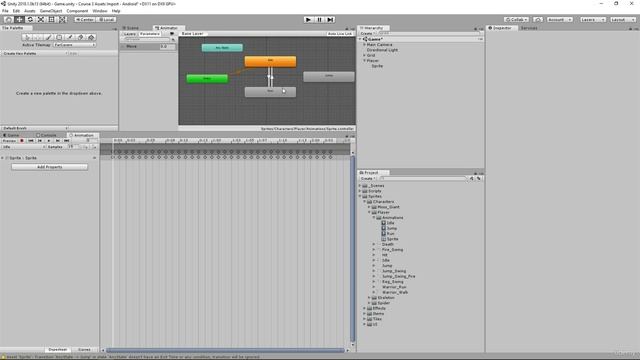Go to previous keyframe in Animation
This screenshot has width=640, height=360.
(x=40, y=141)
